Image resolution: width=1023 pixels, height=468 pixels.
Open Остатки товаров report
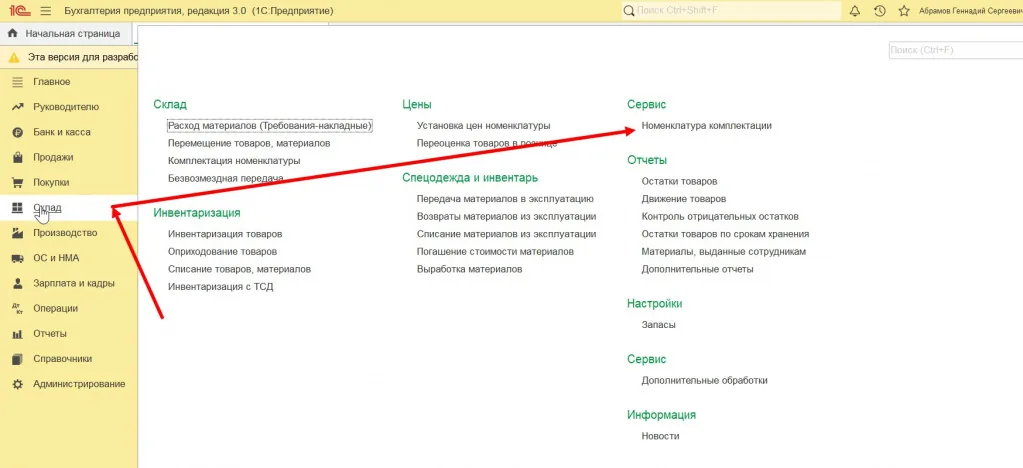coord(679,181)
